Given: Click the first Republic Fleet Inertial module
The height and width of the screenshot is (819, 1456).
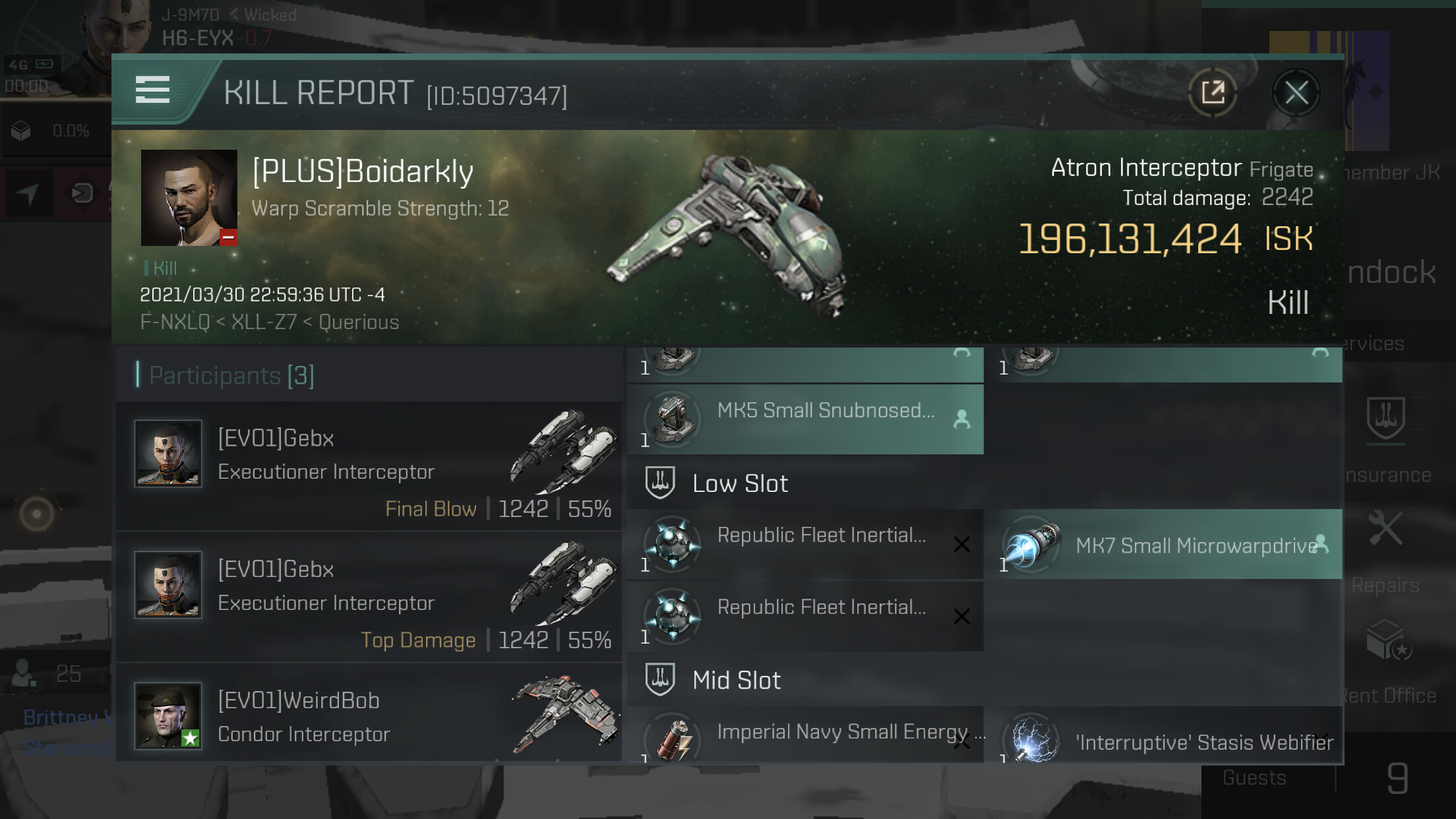Looking at the screenshot, I should tap(805, 545).
